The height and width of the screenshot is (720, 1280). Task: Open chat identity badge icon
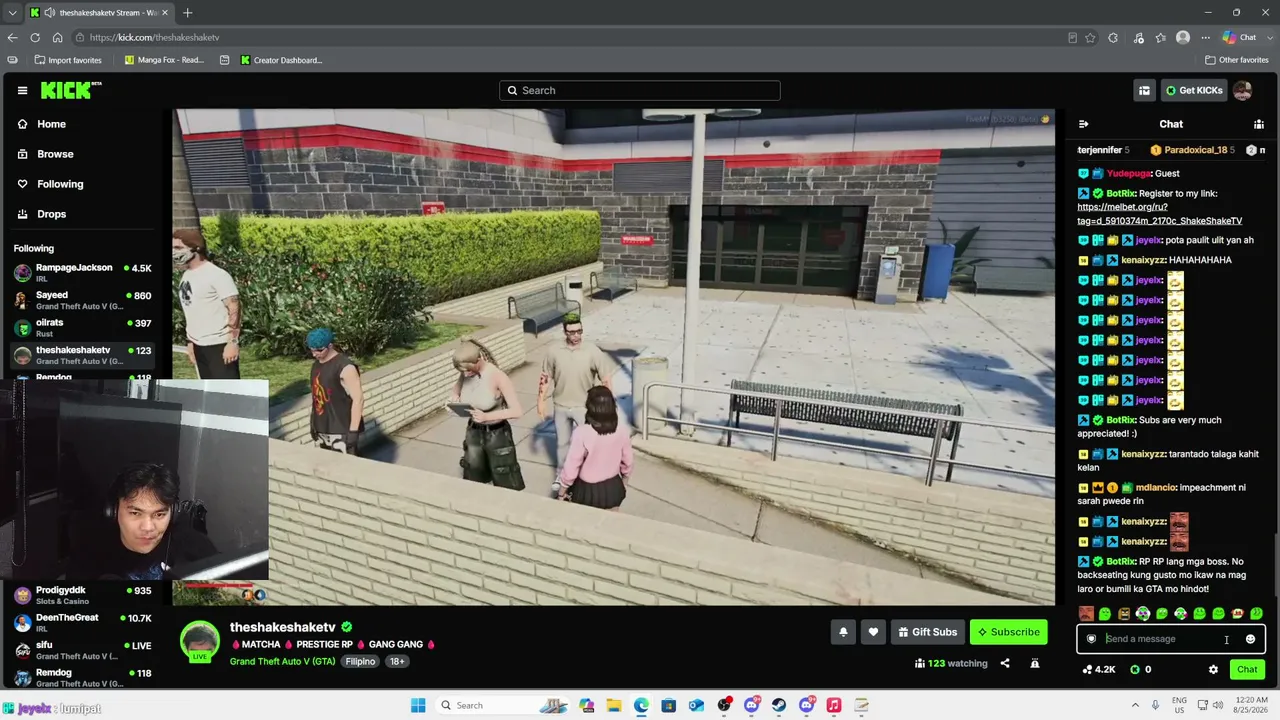tap(1091, 639)
